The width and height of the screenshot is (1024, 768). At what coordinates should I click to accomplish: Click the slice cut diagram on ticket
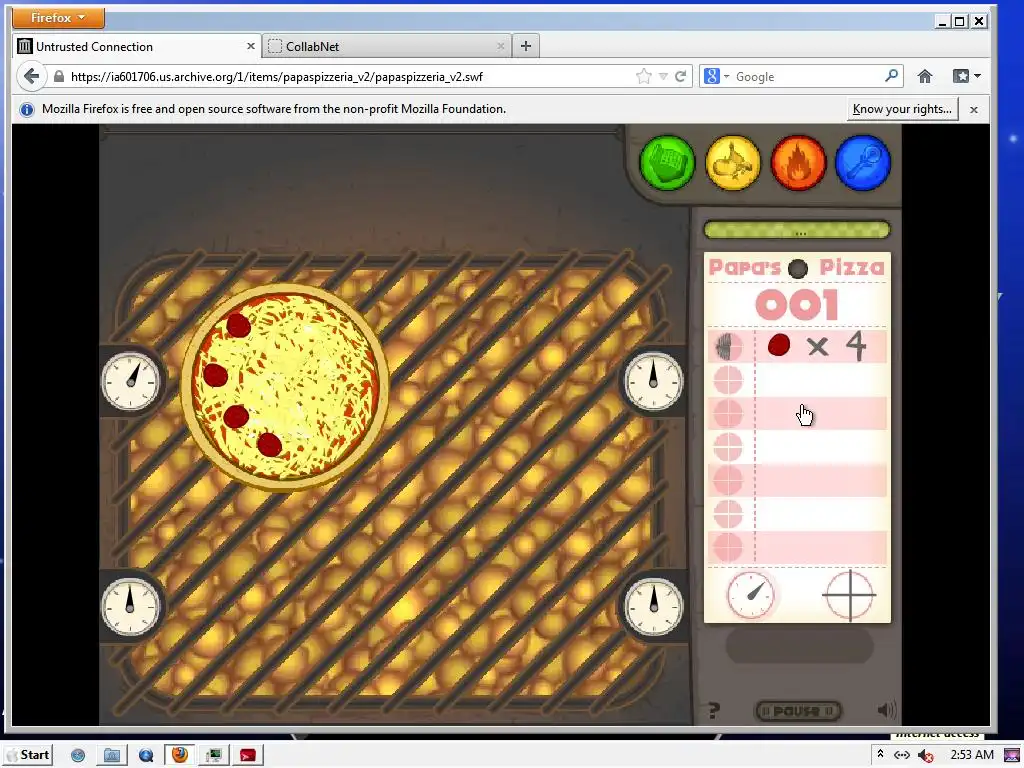tap(849, 595)
